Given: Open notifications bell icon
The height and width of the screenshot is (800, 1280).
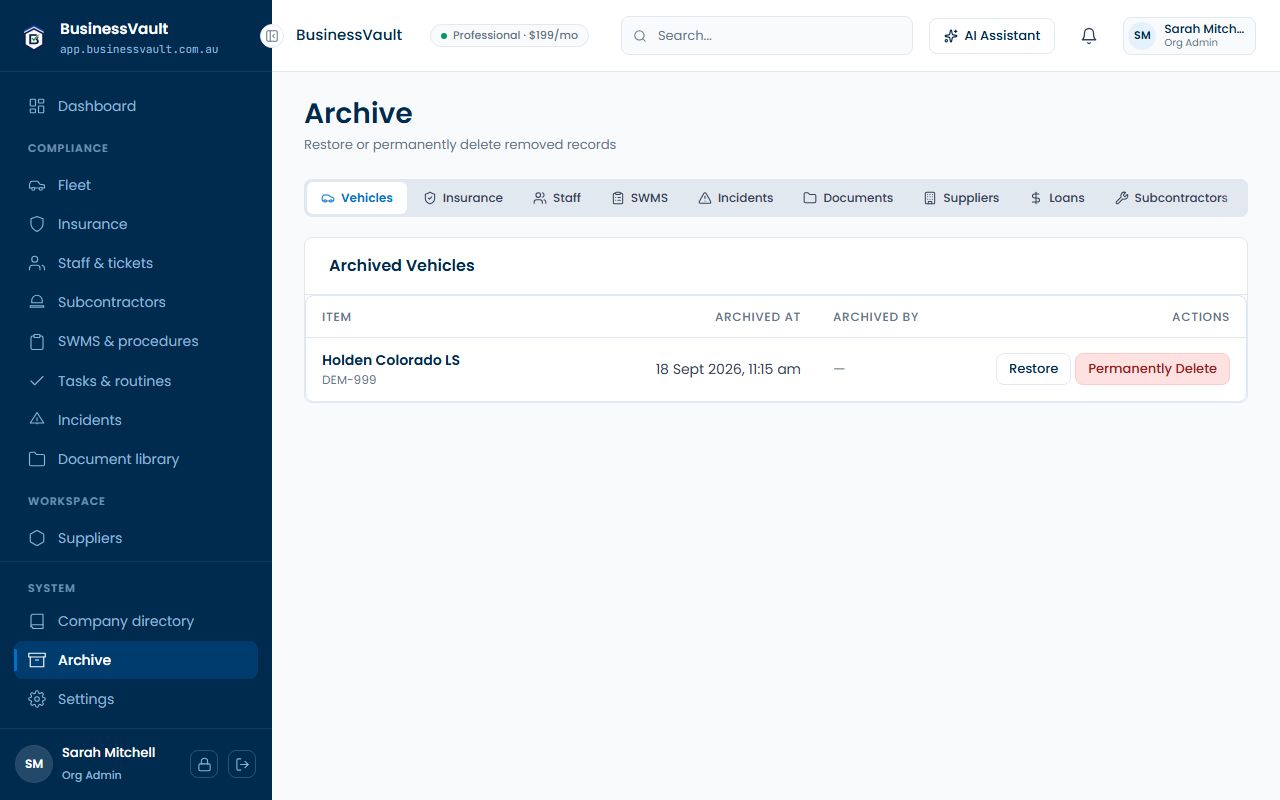Looking at the screenshot, I should tap(1089, 36).
